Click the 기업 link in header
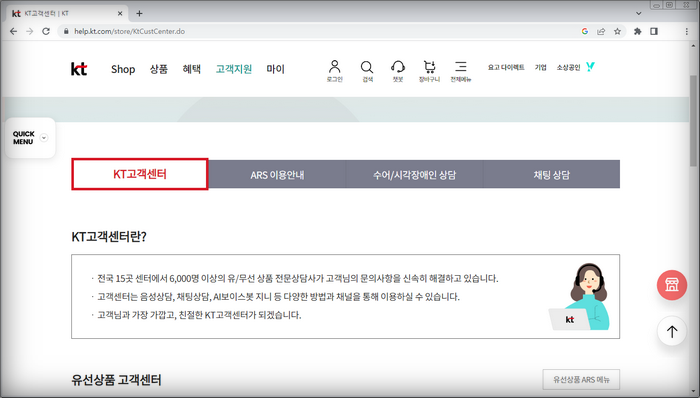Image resolution: width=700 pixels, height=398 pixels. coord(541,67)
